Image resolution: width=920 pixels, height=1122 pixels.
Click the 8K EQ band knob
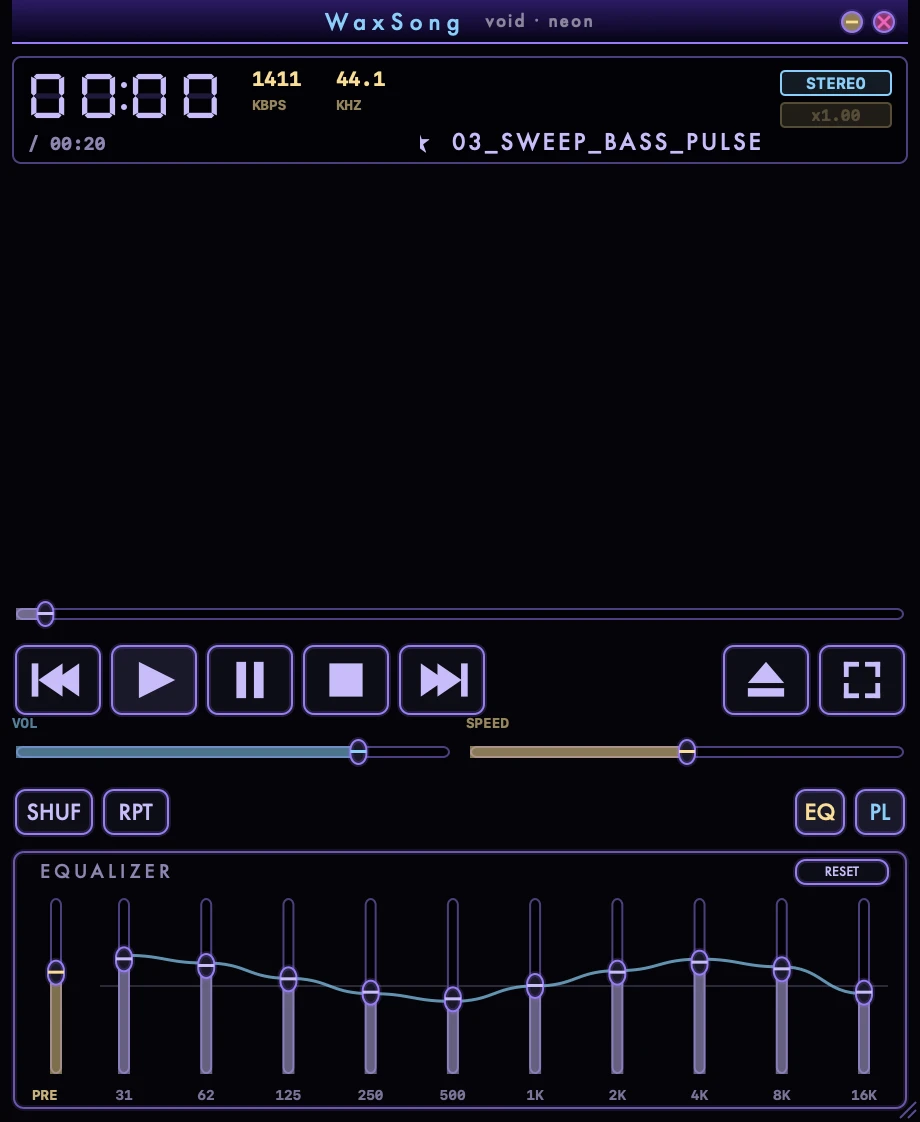[782, 969]
